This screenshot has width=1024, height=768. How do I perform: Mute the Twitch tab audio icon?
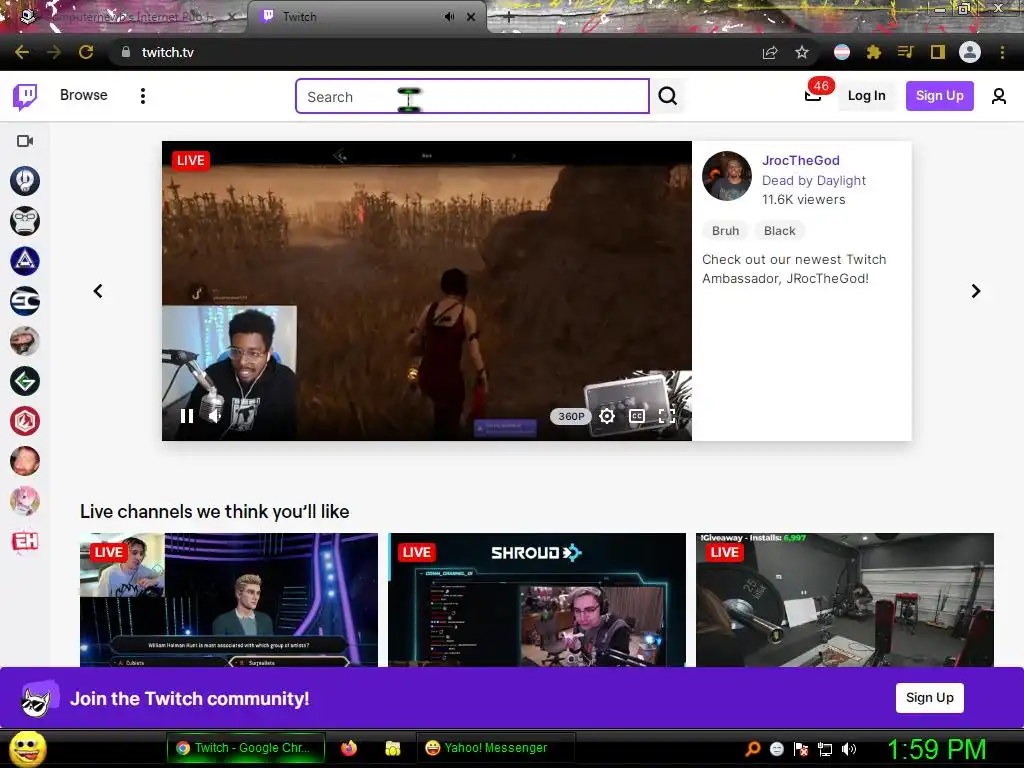click(x=449, y=17)
